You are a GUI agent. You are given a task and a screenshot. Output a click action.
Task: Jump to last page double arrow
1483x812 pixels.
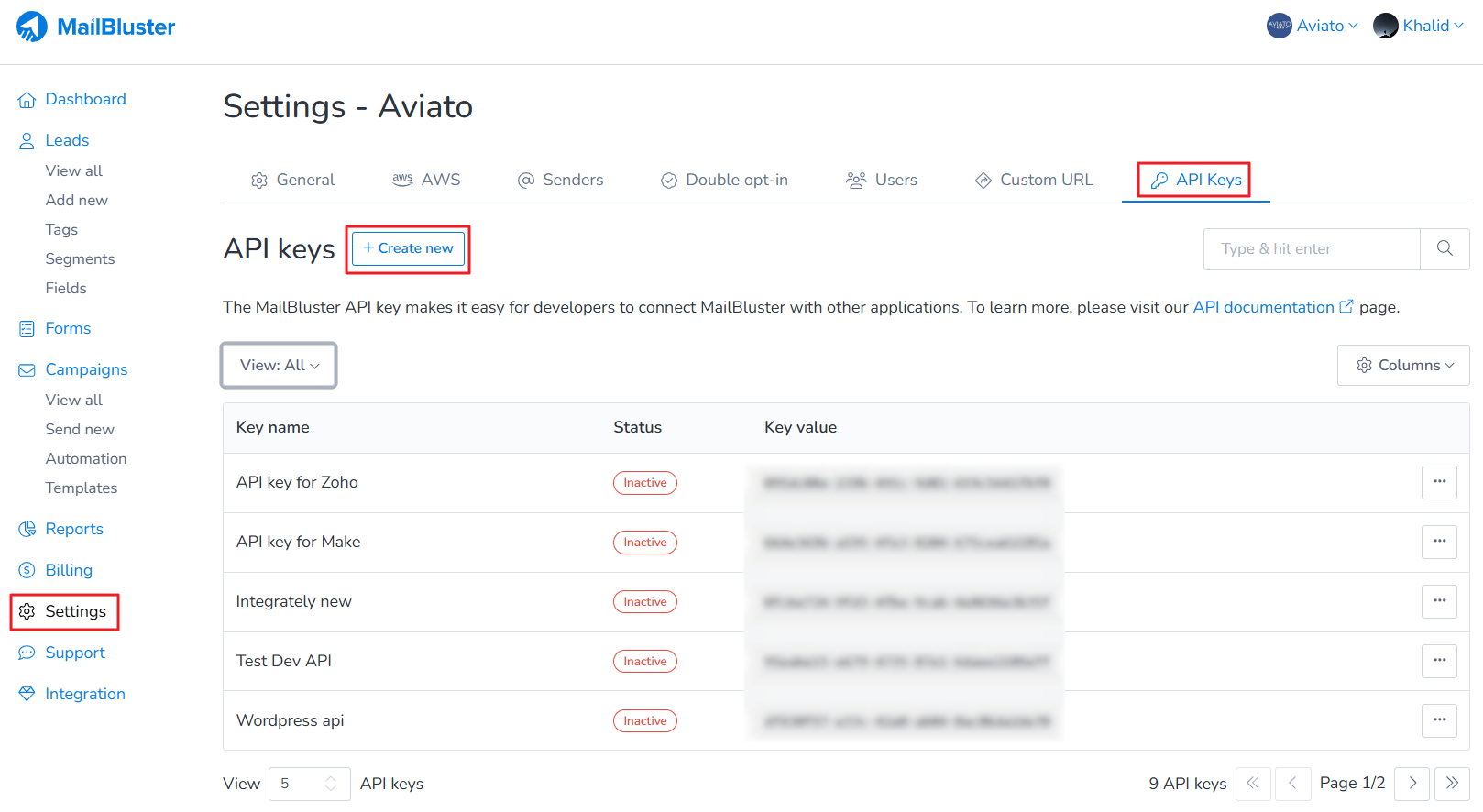[1452, 784]
